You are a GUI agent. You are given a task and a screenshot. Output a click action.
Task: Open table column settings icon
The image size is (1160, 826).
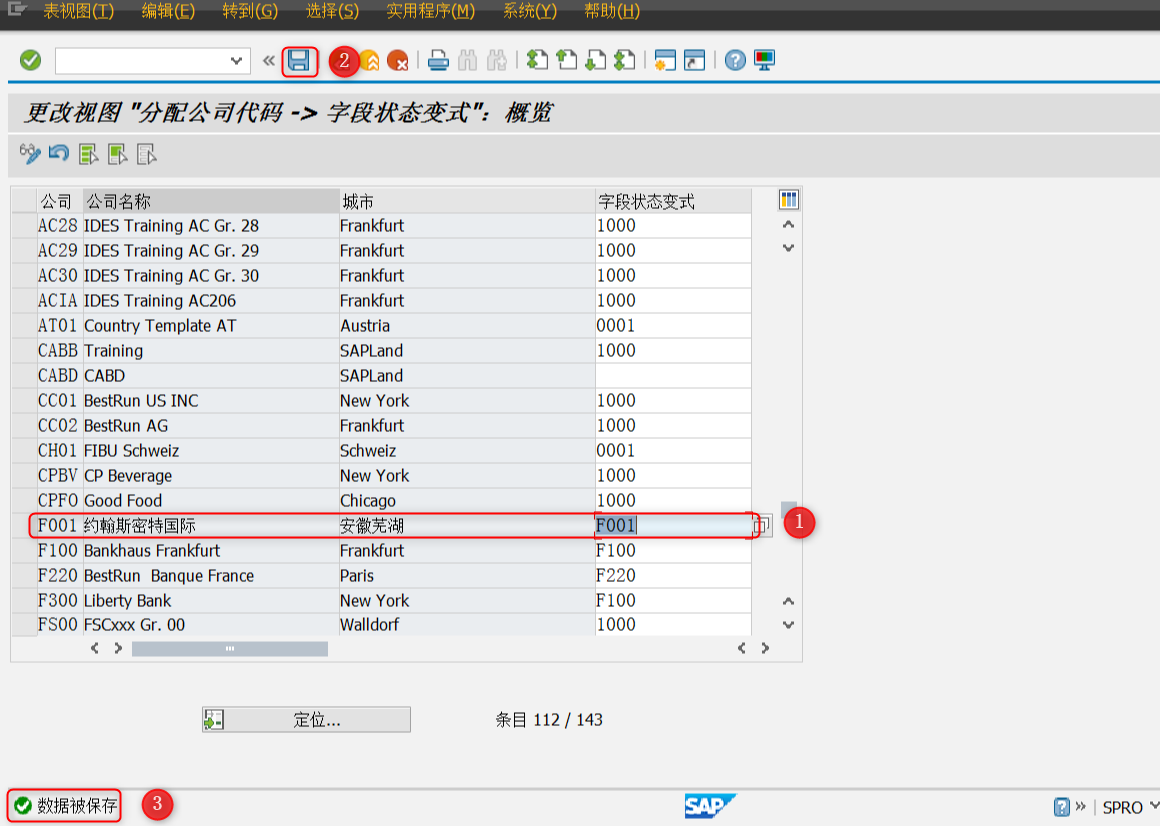tap(789, 200)
